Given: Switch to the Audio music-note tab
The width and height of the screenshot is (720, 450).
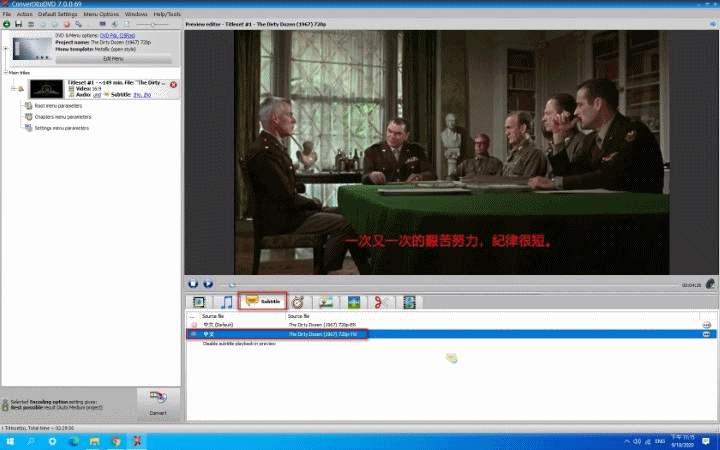Looking at the screenshot, I should click(x=226, y=302).
